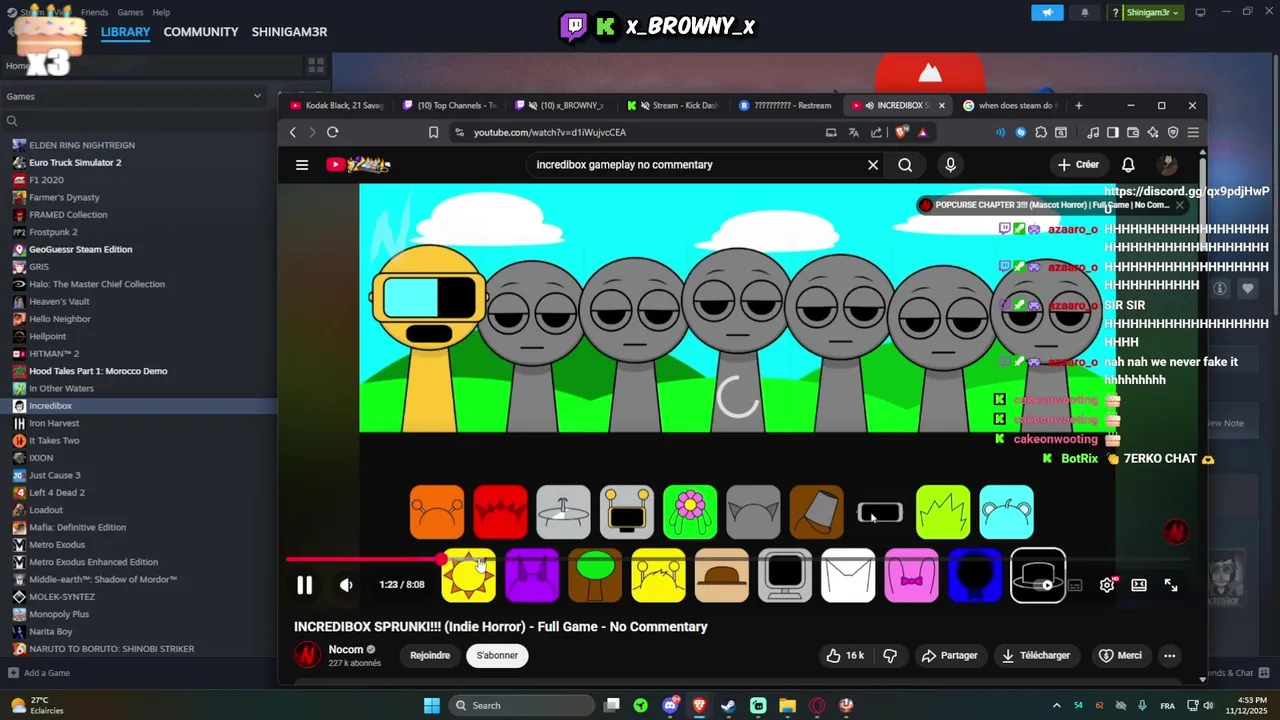Screen dimensions: 1280x720
Task: Enter fullscreen on the video player
Action: click(x=1171, y=585)
